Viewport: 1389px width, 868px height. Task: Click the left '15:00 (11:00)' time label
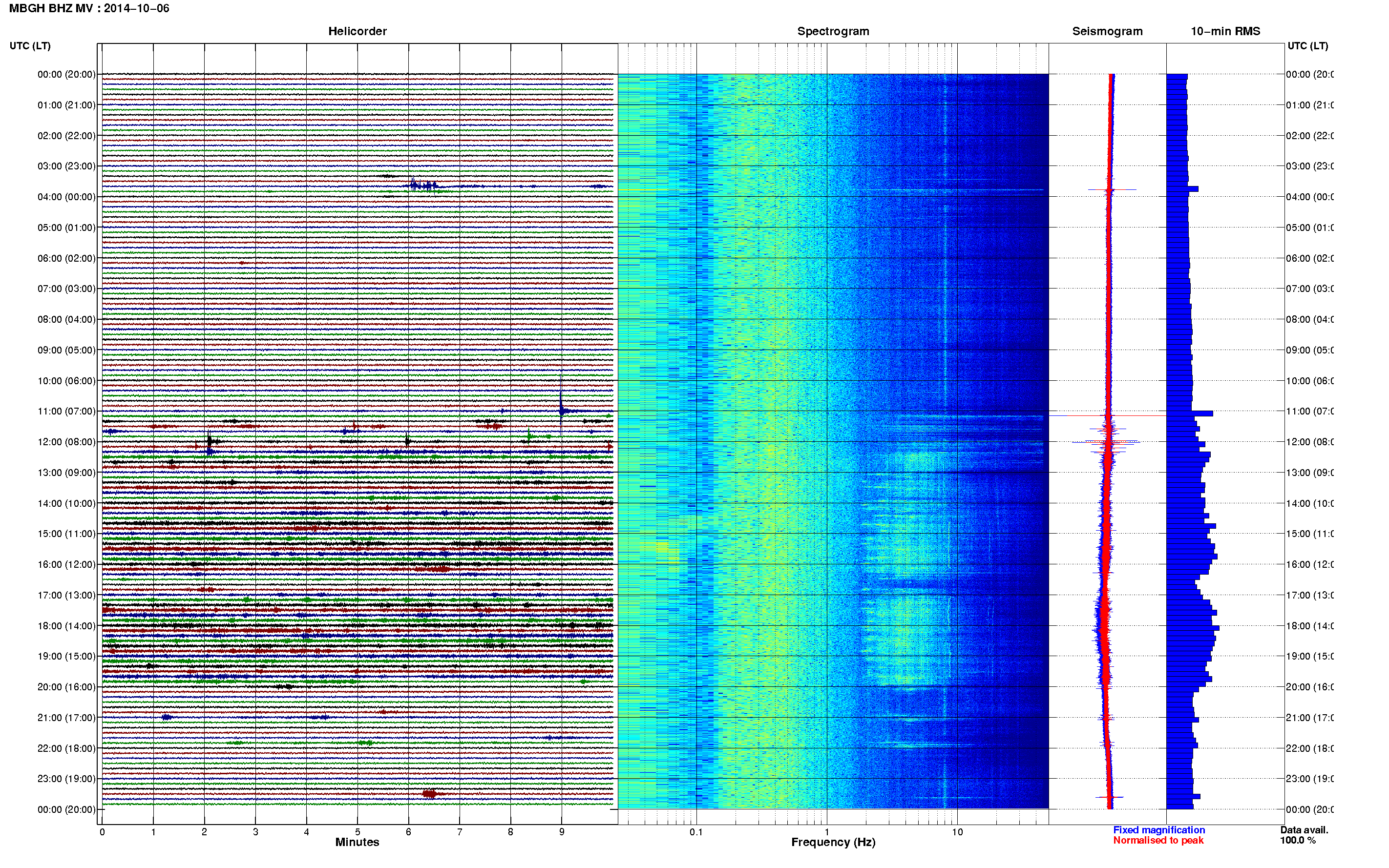66,534
